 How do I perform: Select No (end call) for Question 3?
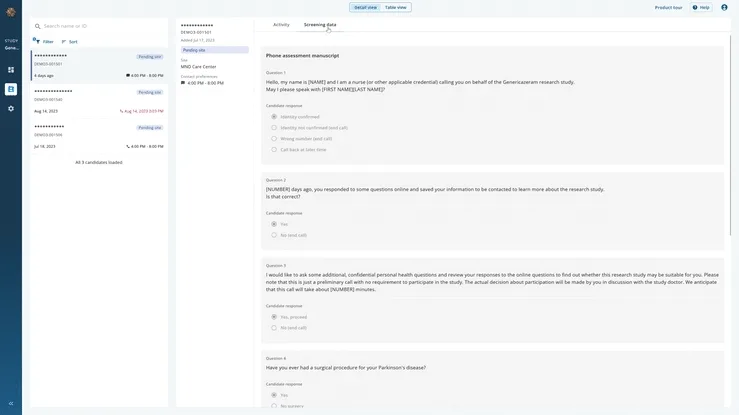coord(274,328)
